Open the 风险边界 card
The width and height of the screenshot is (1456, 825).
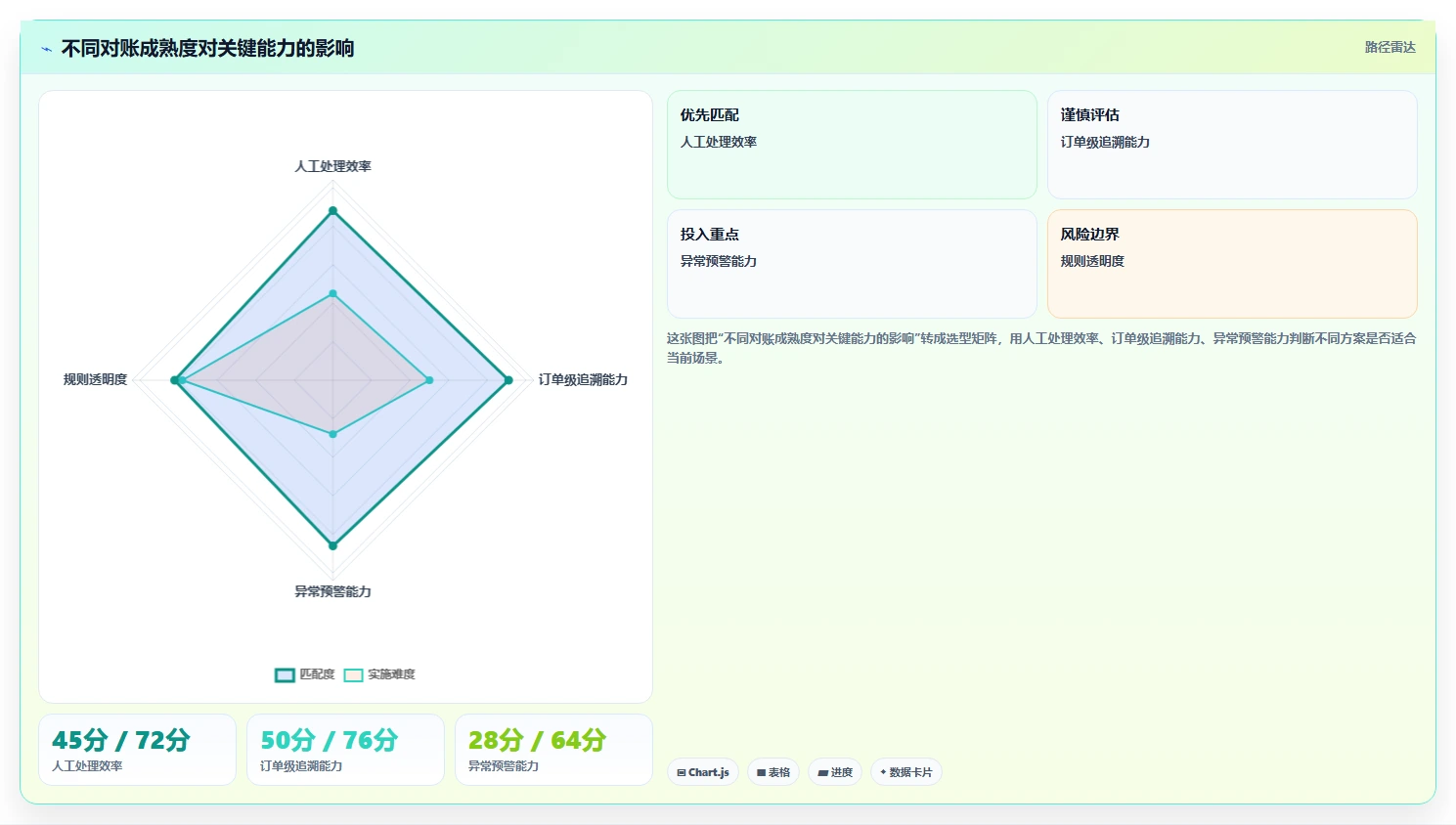click(1232, 264)
